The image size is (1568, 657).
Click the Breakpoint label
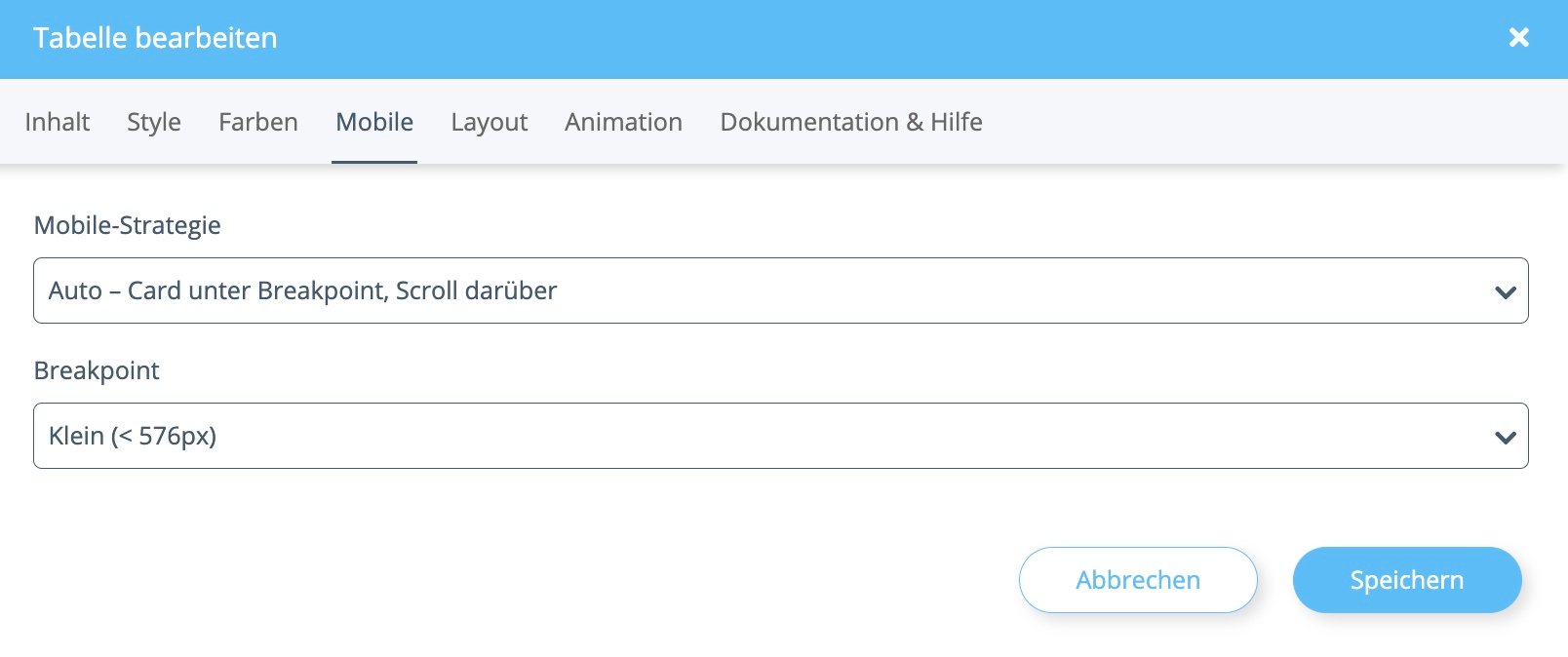tap(97, 370)
